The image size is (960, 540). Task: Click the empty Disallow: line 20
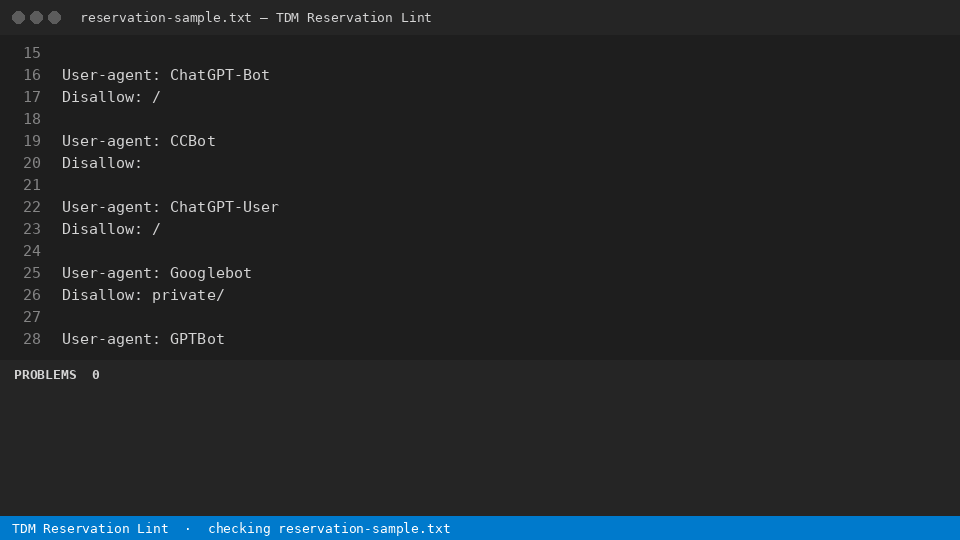tap(102, 163)
